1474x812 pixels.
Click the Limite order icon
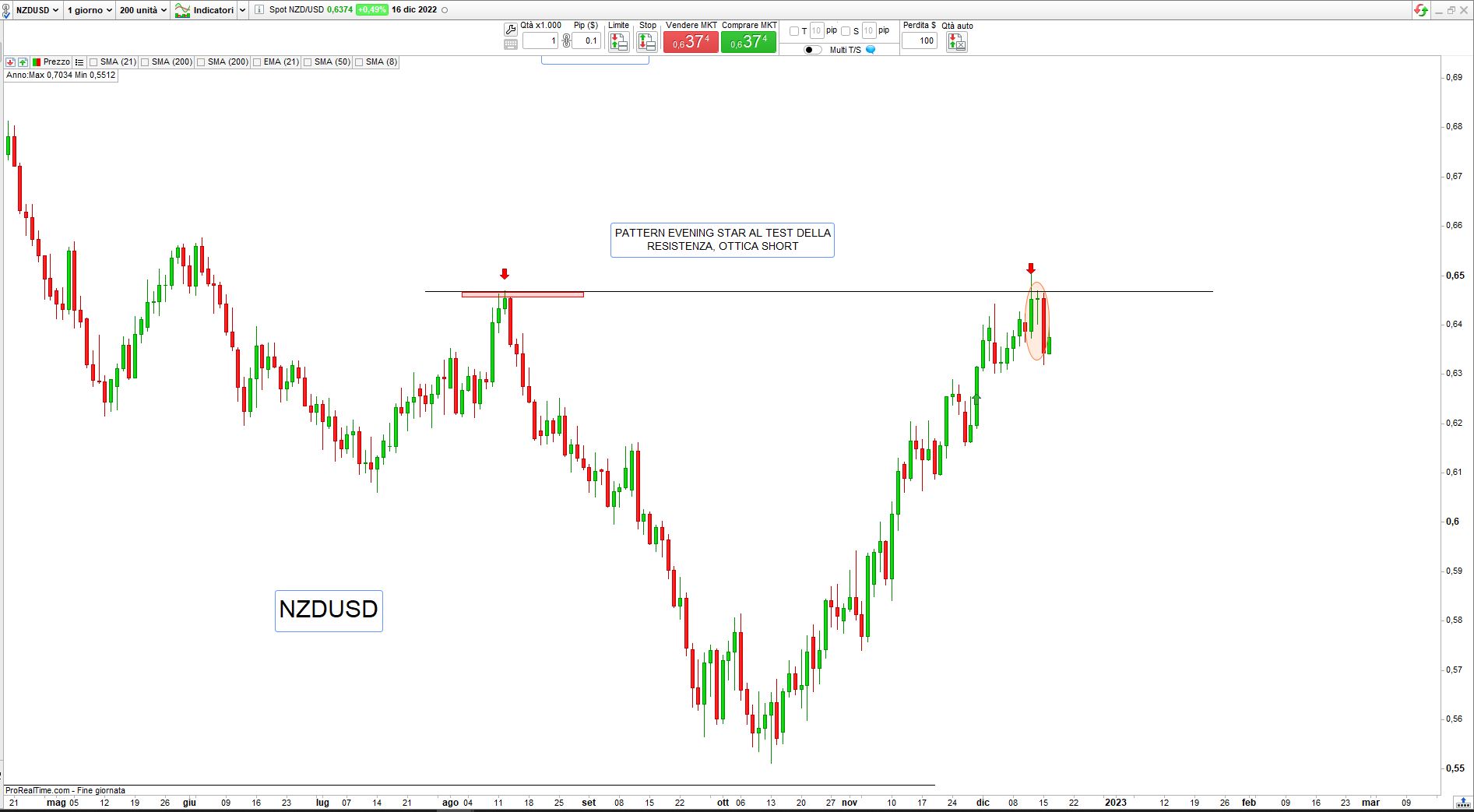619,42
